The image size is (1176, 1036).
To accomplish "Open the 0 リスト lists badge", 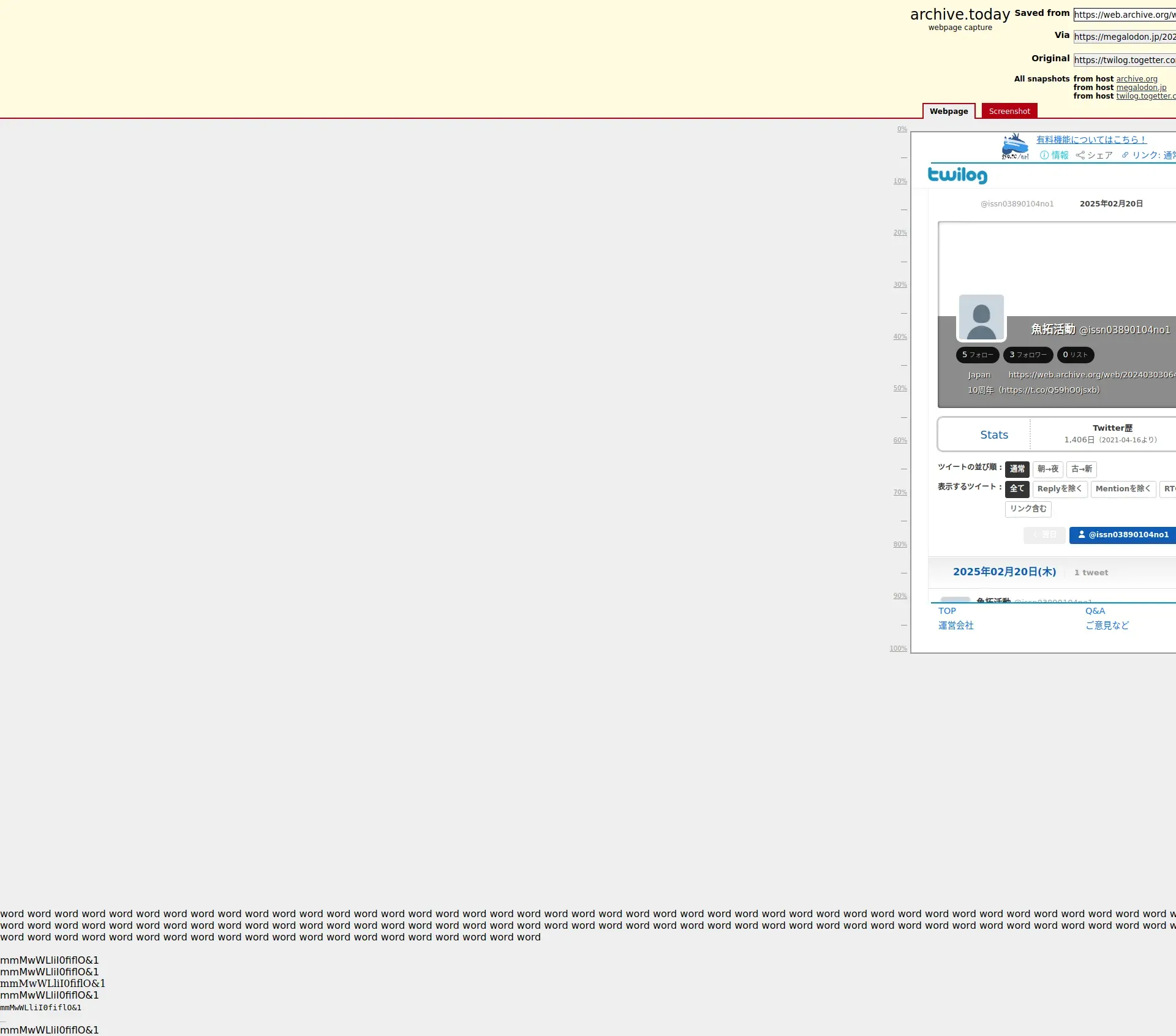I will coord(1075,355).
